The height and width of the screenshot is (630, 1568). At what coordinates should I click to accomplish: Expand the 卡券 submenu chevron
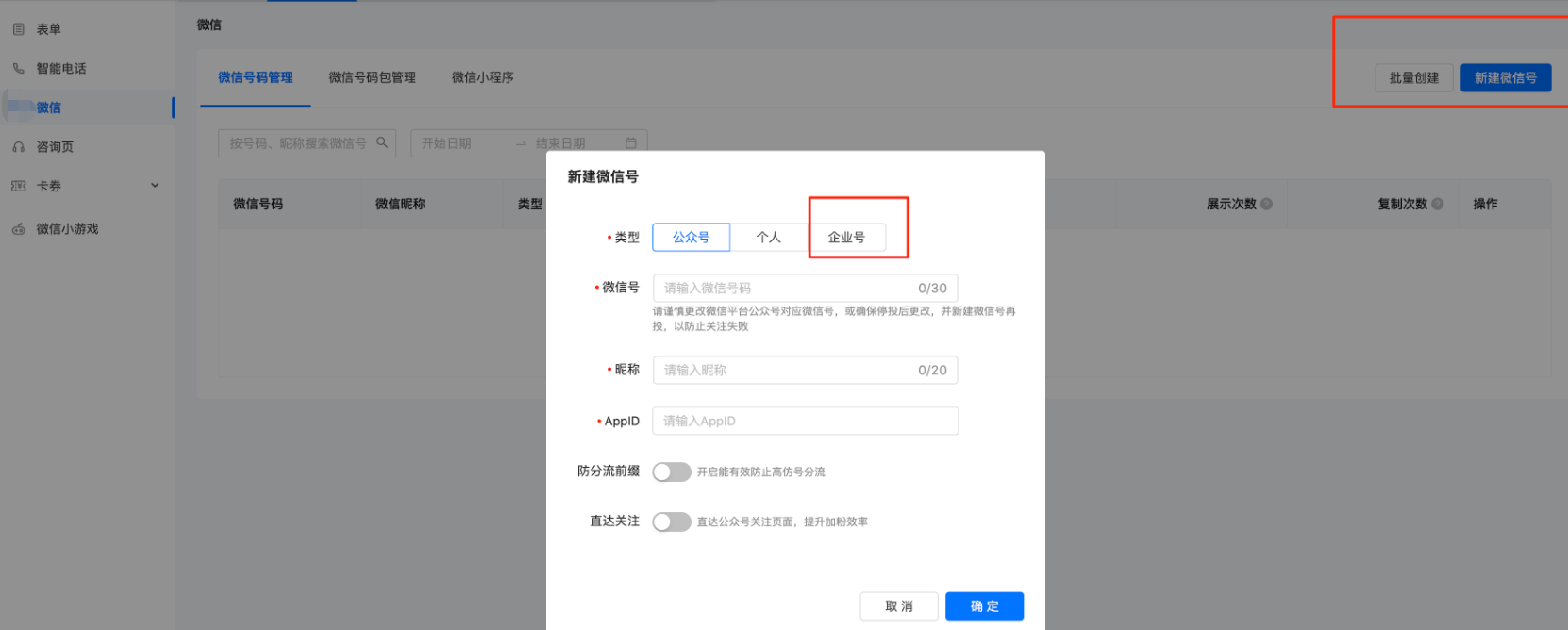pos(155,186)
